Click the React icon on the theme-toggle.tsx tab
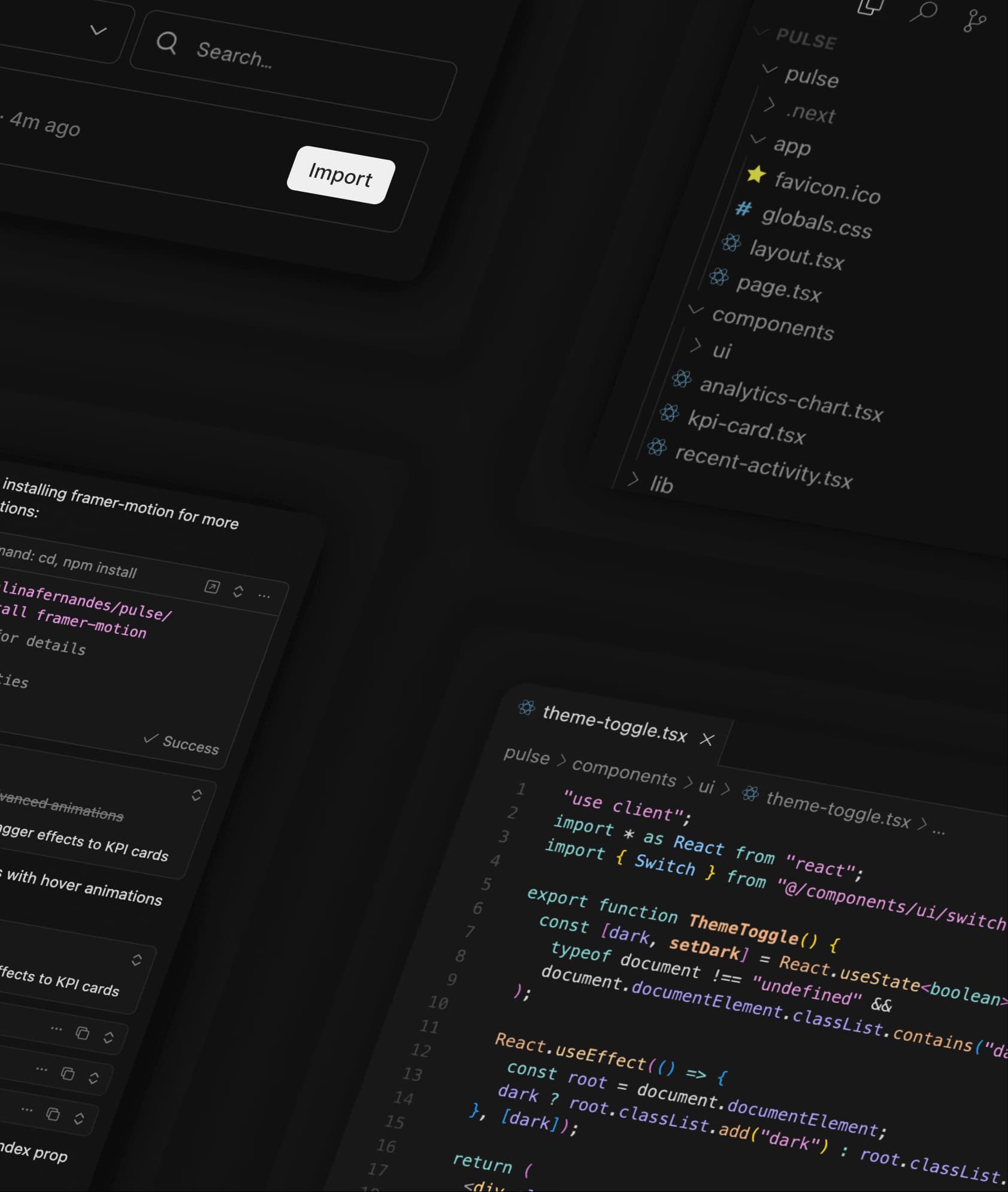 point(526,707)
